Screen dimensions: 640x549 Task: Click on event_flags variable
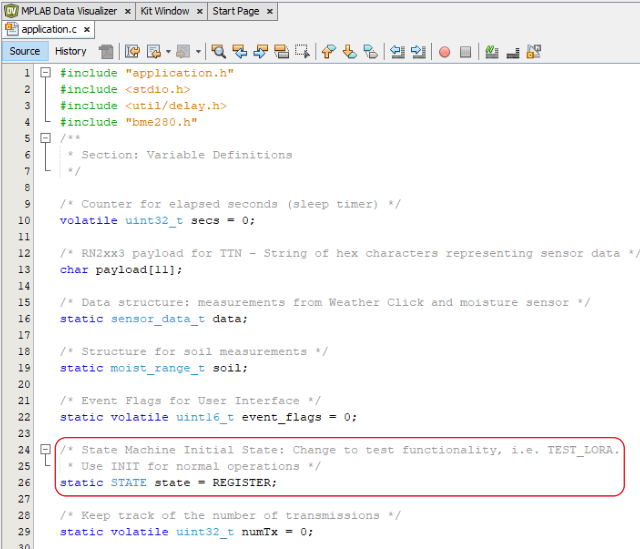[x=282, y=417]
